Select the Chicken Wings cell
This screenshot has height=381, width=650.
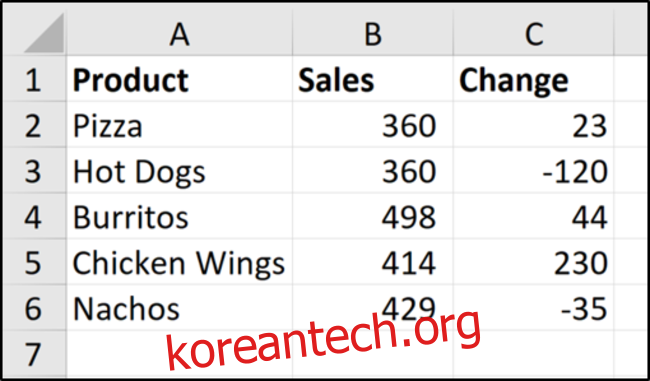click(179, 262)
